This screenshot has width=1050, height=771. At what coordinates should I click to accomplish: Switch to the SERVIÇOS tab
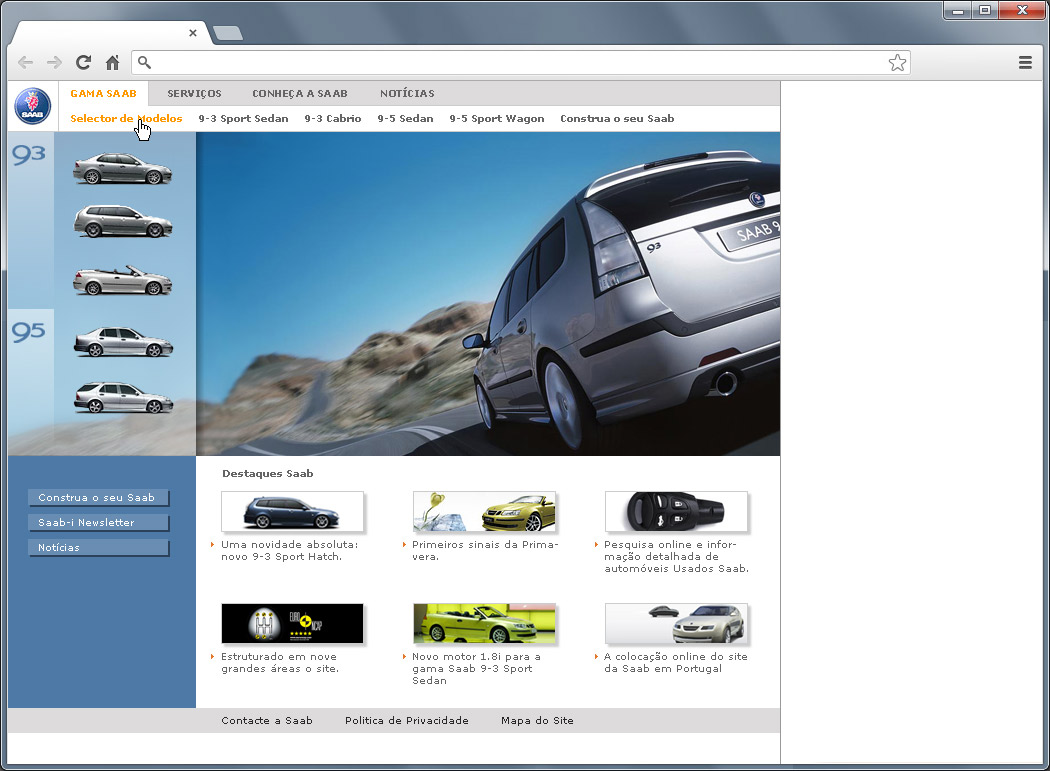click(194, 93)
